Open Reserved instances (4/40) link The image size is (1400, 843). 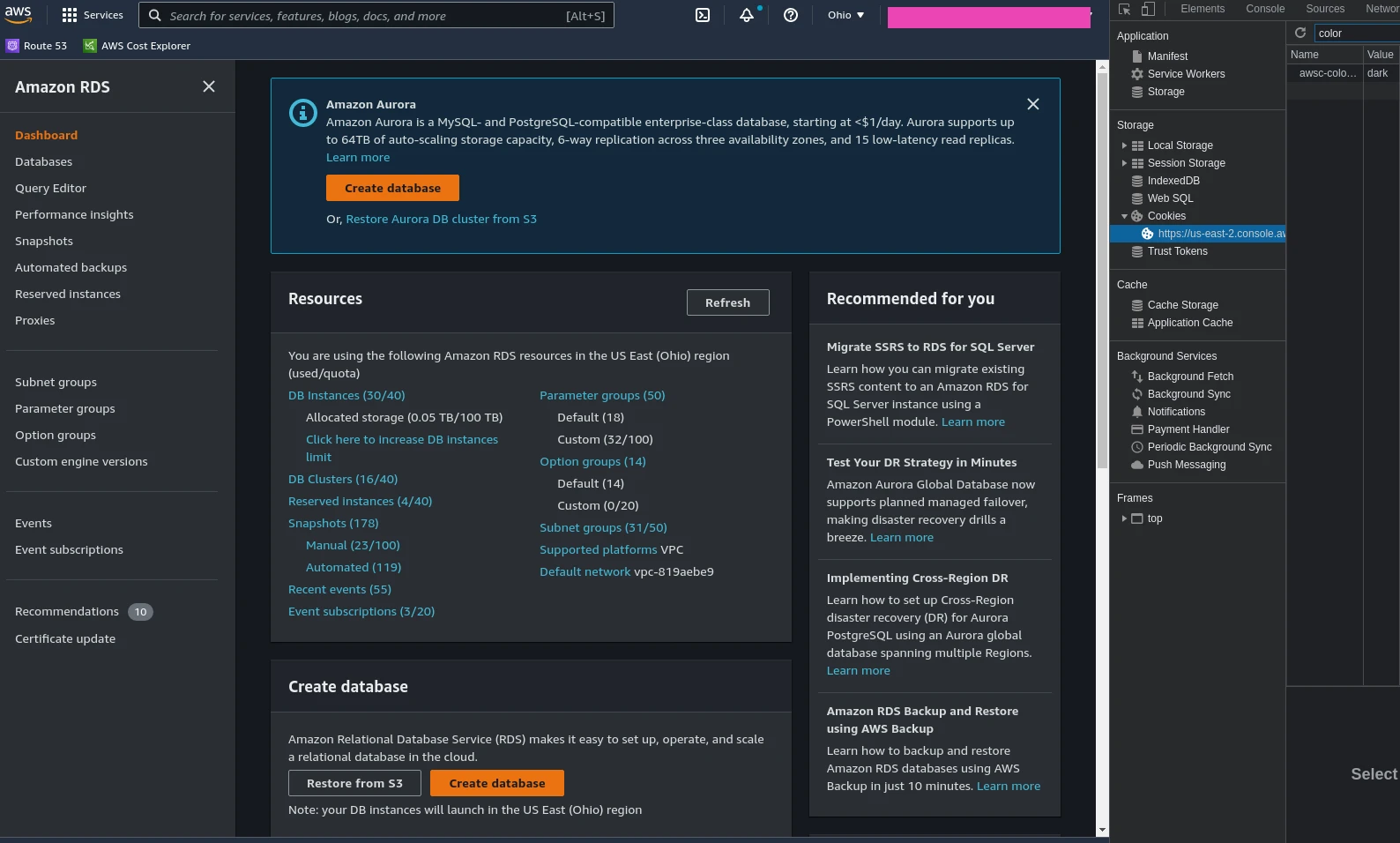(x=360, y=502)
